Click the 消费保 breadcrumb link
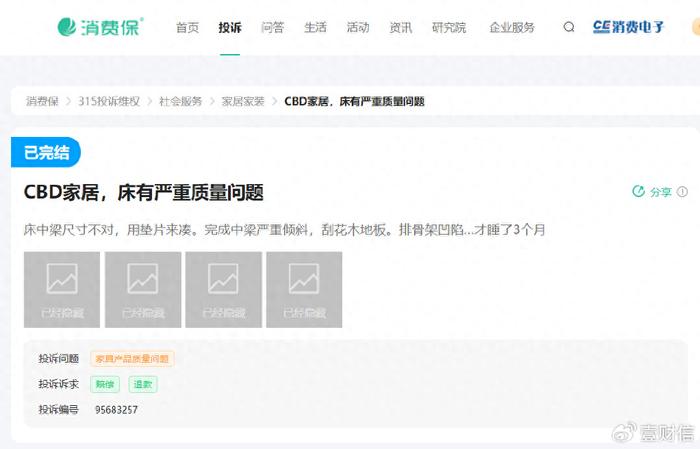Viewport: 700px width, 449px height. click(42, 101)
